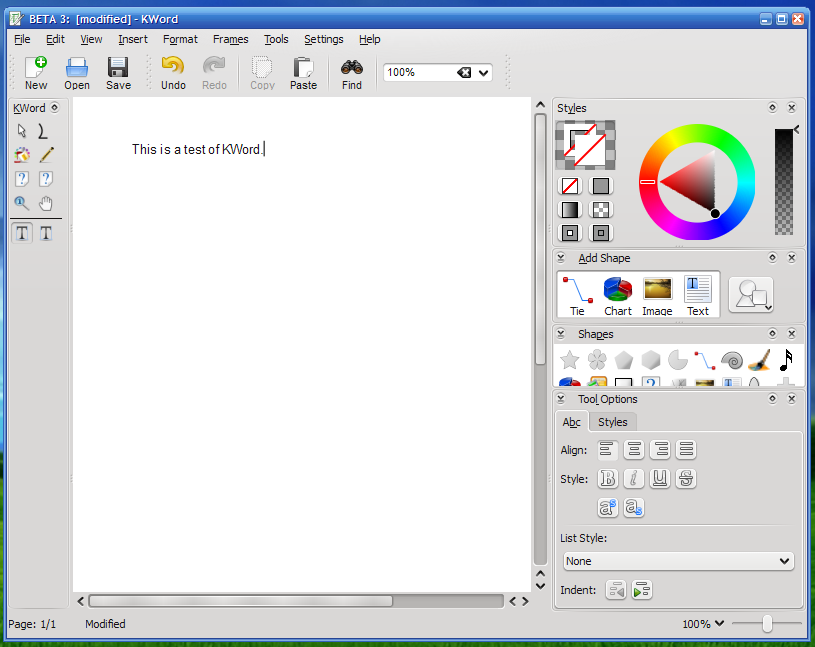The image size is (815, 647).
Task: Click the decrease indent button
Action: 616,590
